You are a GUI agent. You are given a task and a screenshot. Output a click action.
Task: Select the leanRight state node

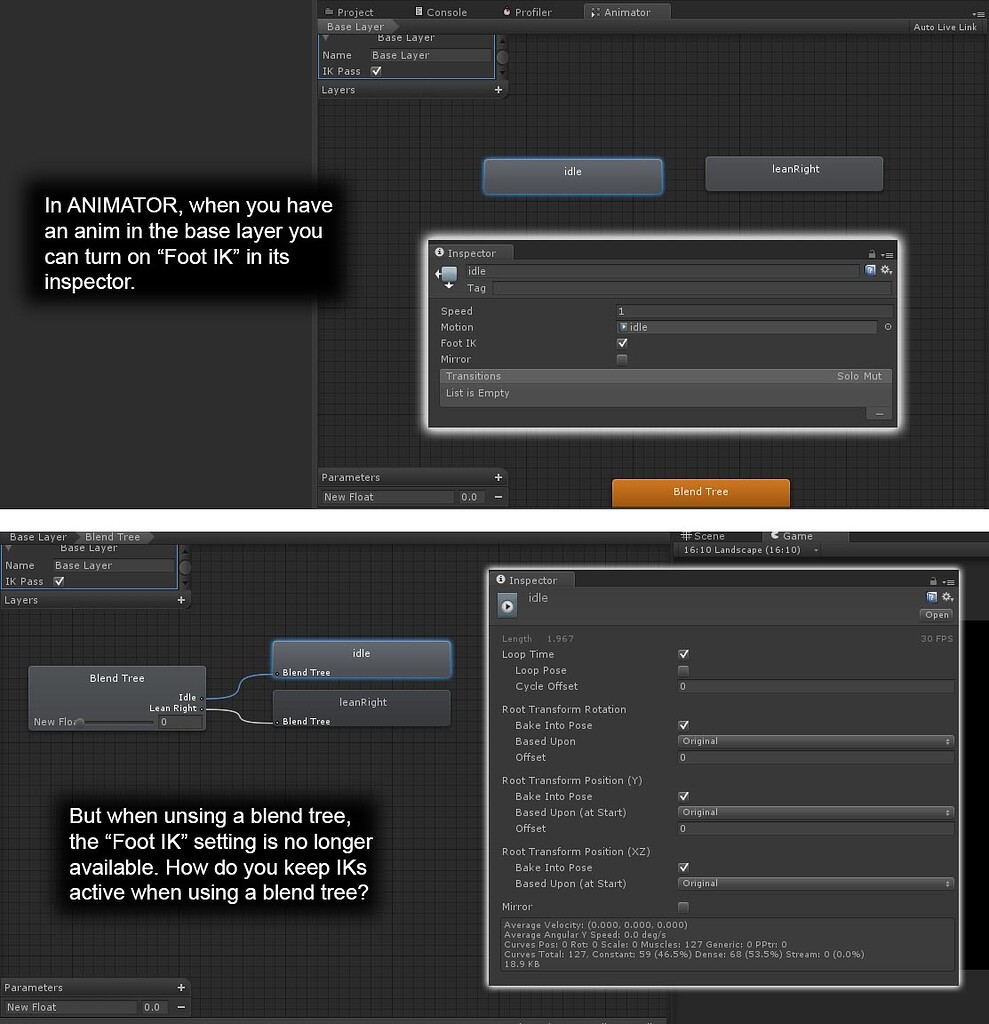coord(794,173)
